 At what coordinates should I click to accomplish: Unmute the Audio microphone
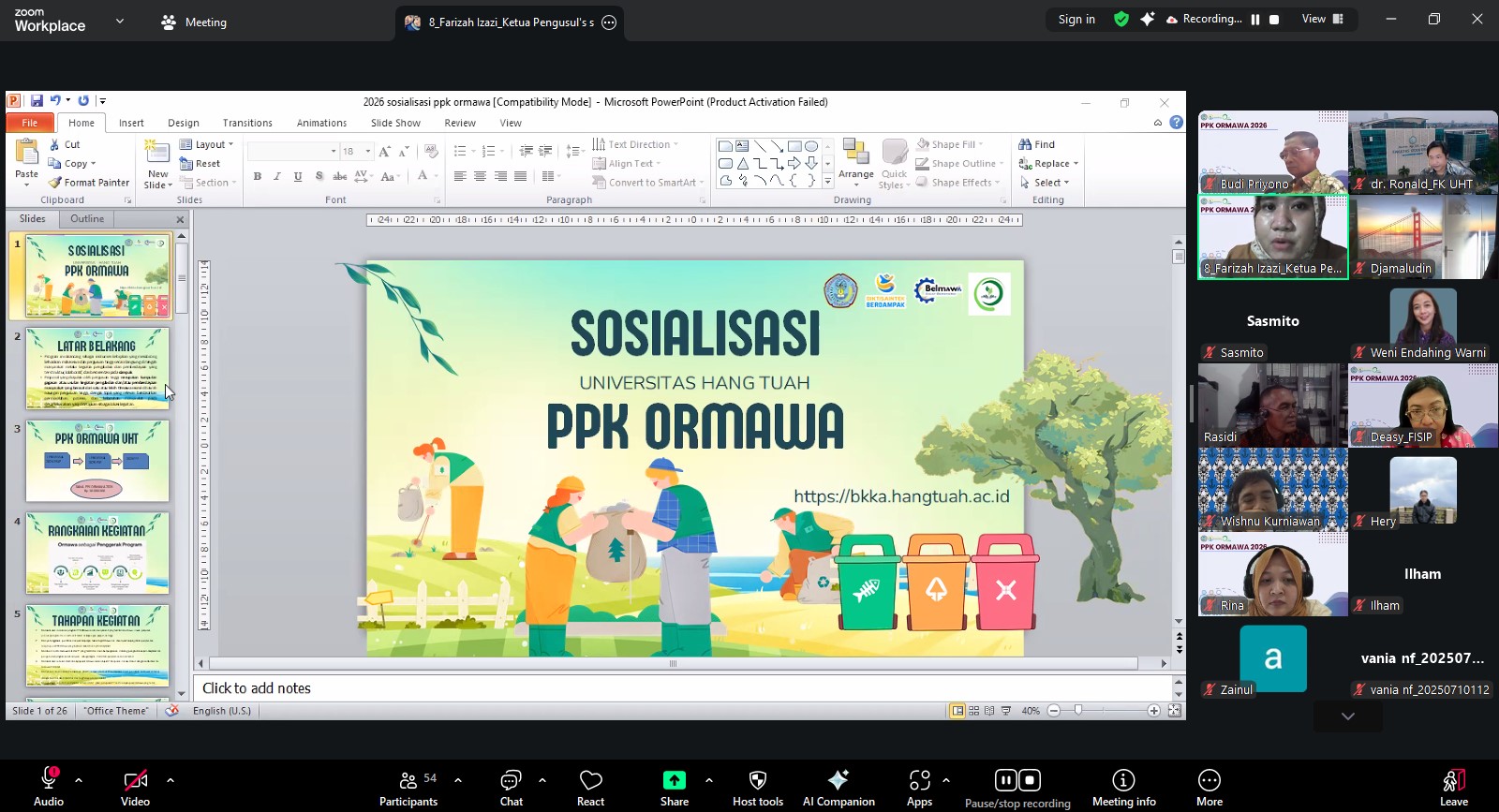(49, 781)
